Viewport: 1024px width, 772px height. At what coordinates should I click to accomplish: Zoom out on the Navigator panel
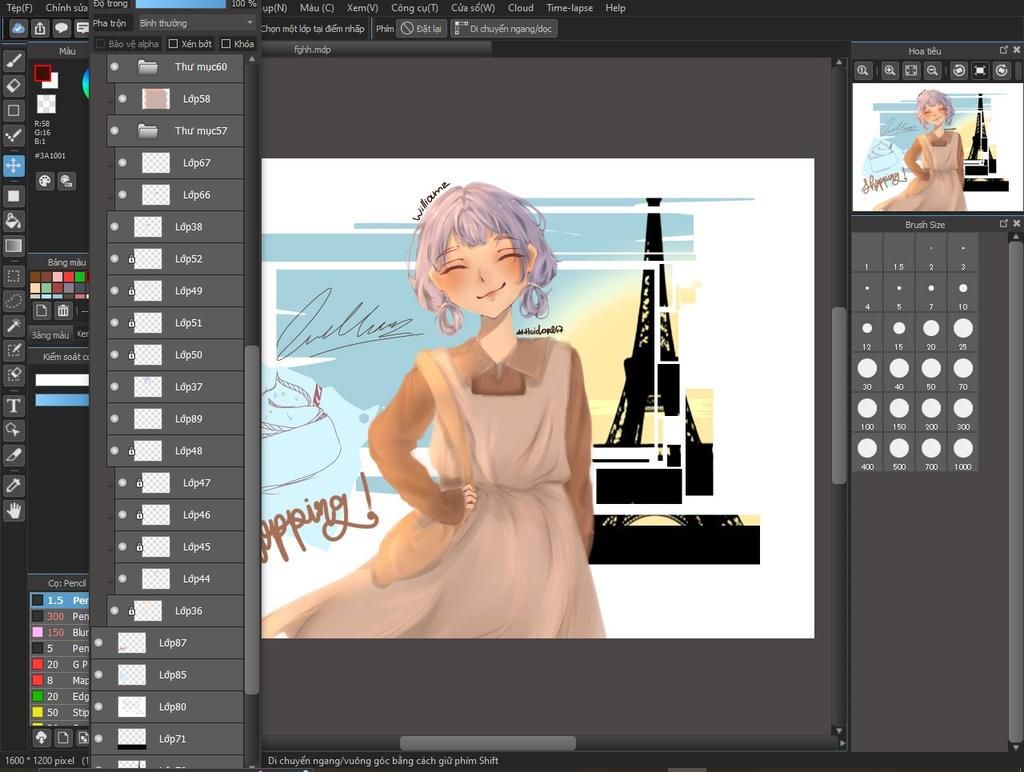[933, 71]
